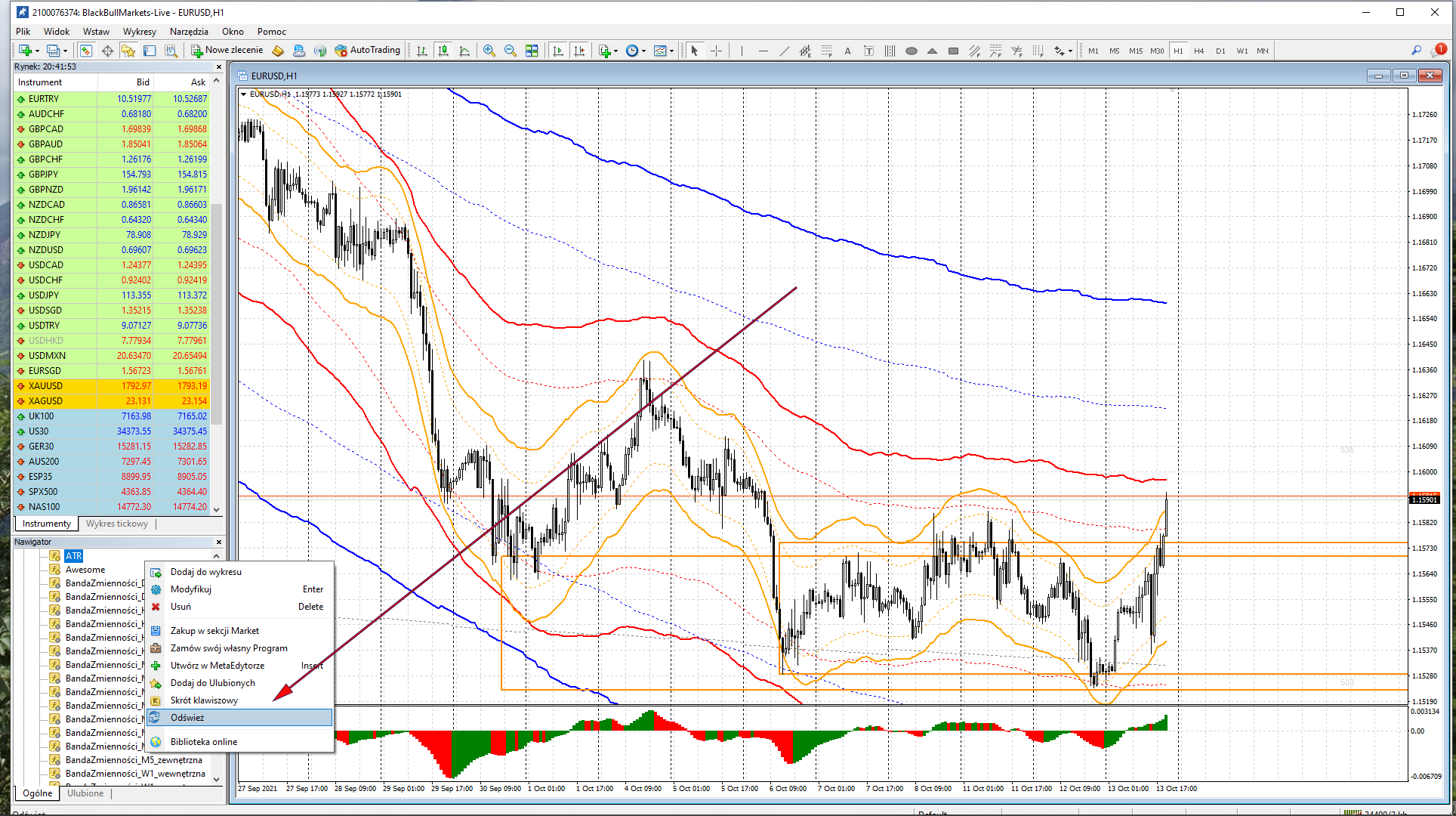Click the Nowe zlecenie button
1456x816 pixels.
pyautogui.click(x=227, y=51)
